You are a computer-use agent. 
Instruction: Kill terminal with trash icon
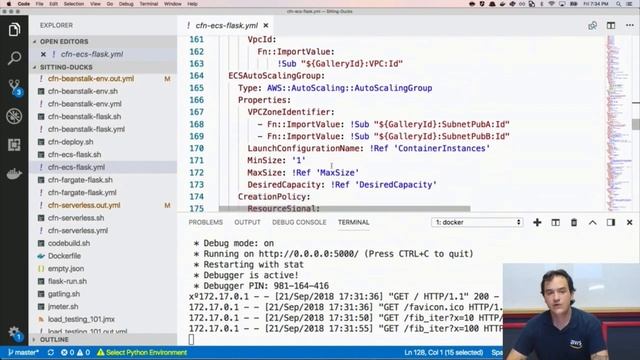tap(574, 222)
